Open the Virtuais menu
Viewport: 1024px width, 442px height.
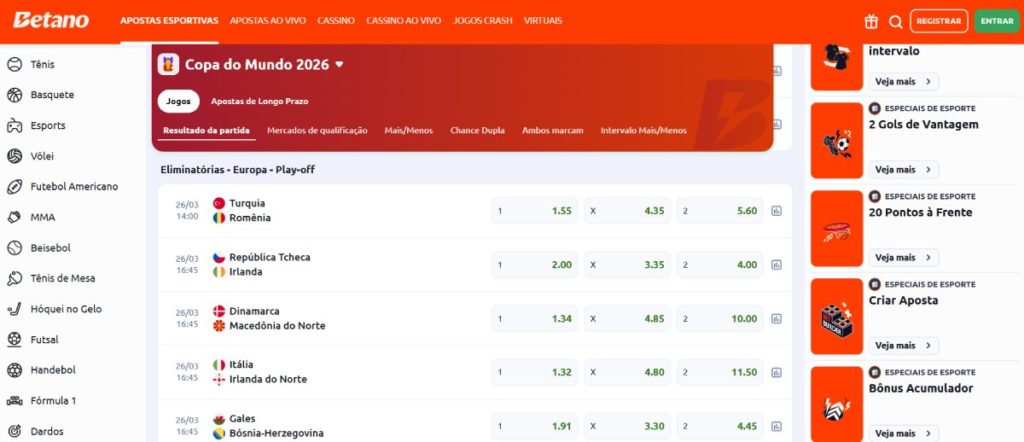tap(543, 21)
